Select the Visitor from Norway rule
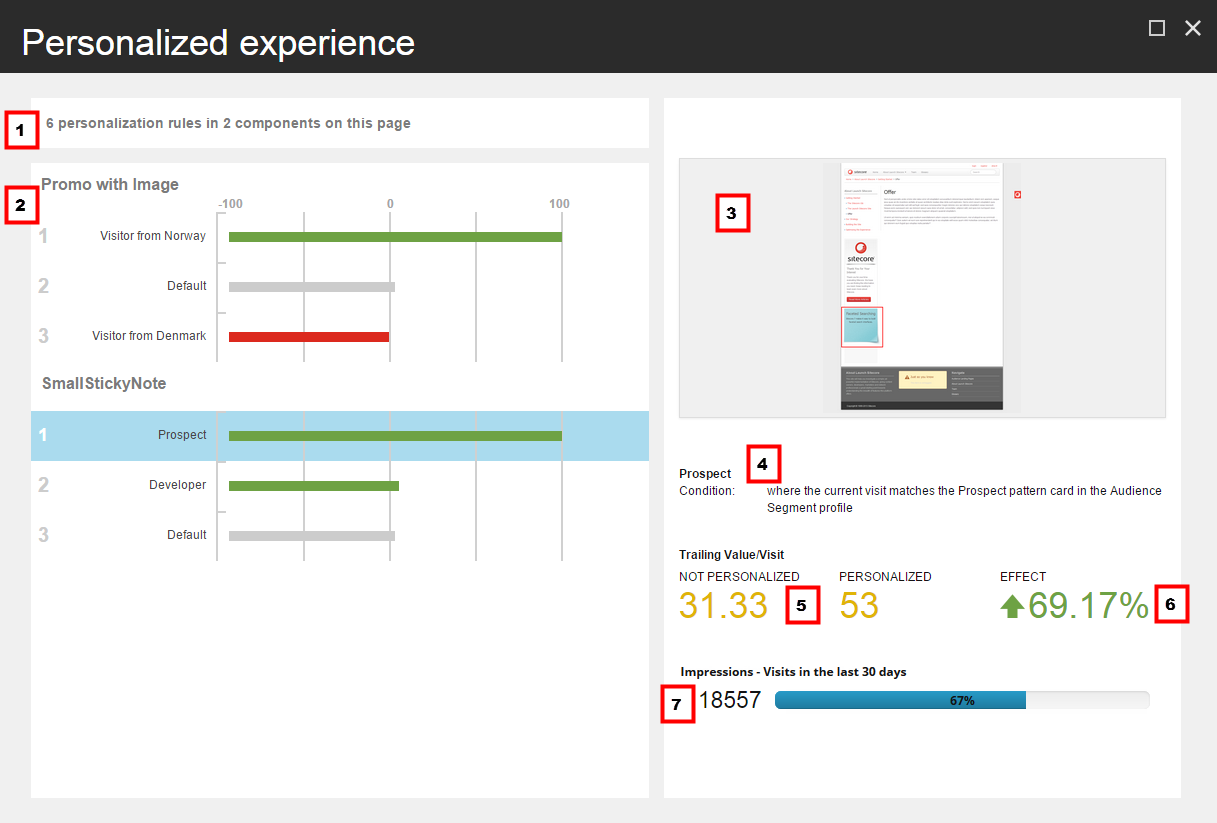The image size is (1217, 823). point(340,237)
